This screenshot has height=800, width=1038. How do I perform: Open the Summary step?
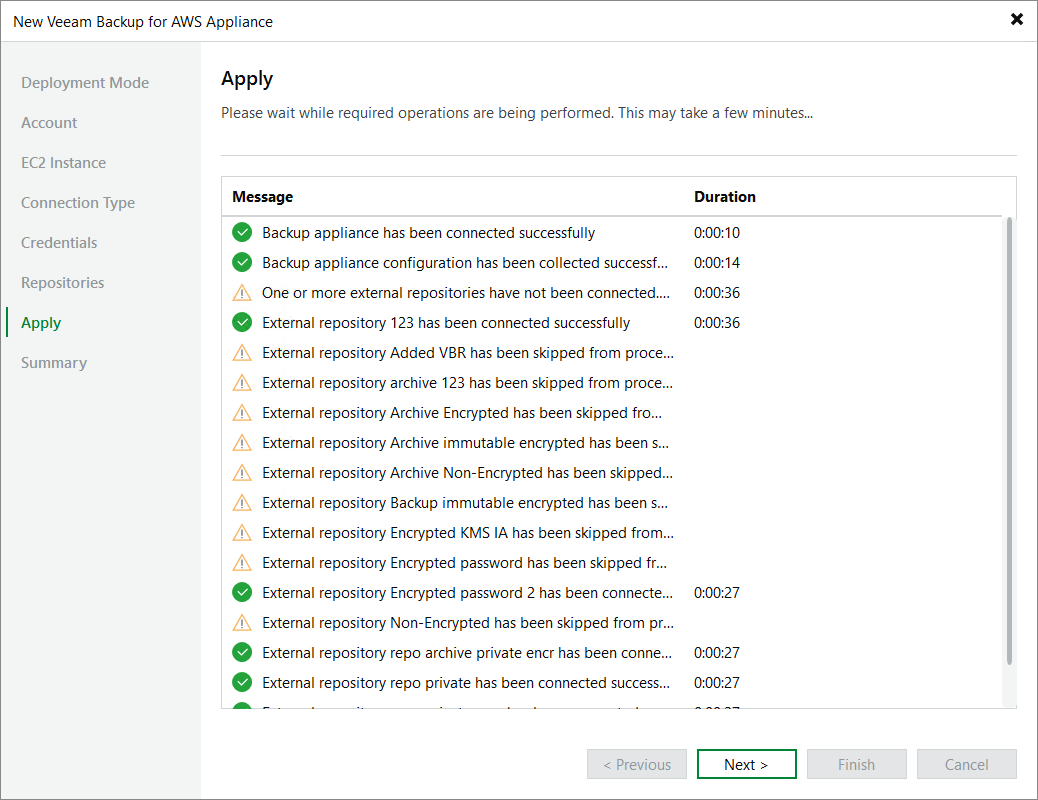tap(54, 363)
